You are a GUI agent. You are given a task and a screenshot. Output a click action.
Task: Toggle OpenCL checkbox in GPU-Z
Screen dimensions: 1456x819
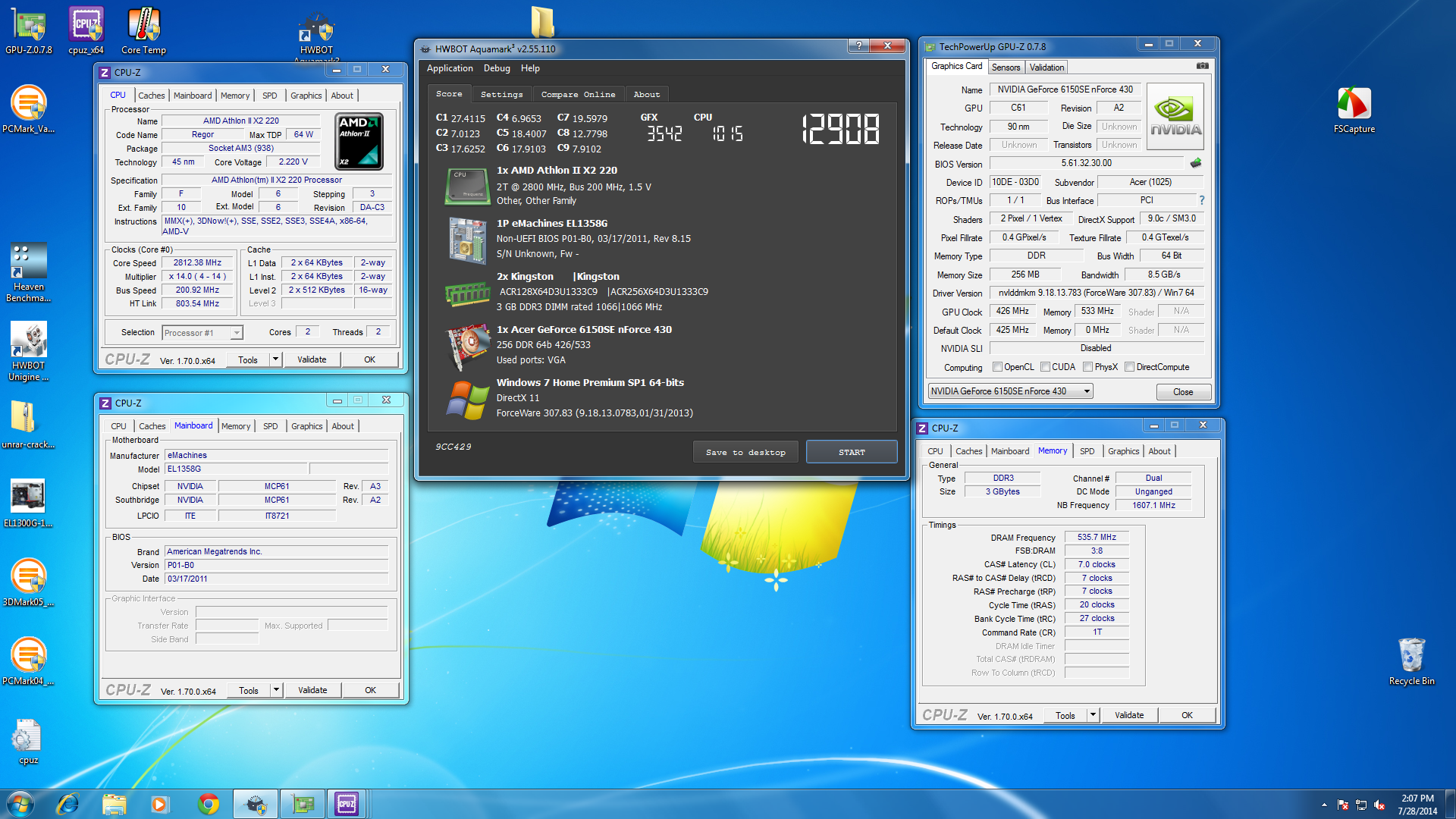coord(998,367)
